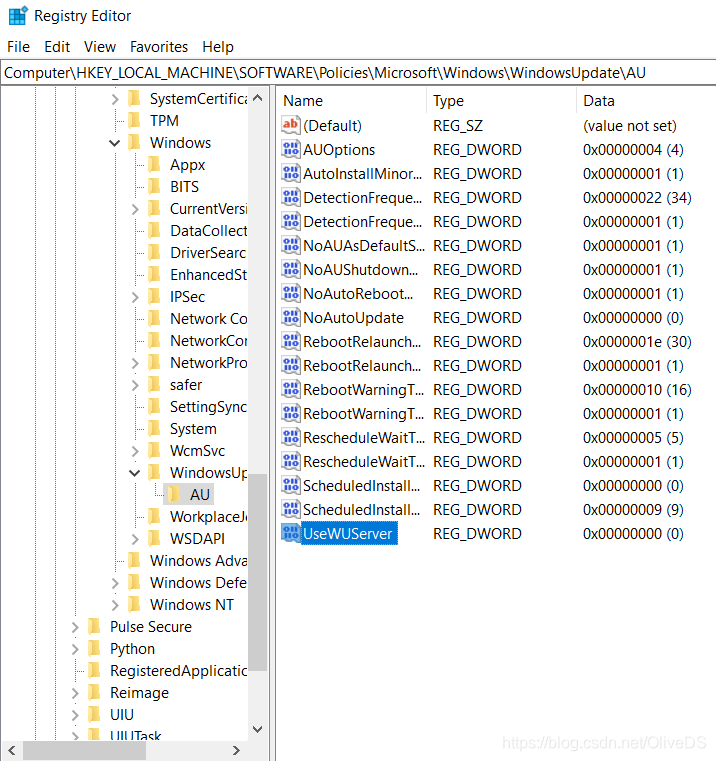This screenshot has height=761, width=716.
Task: Click the horizontal scroll right arrow
Action: click(236, 750)
